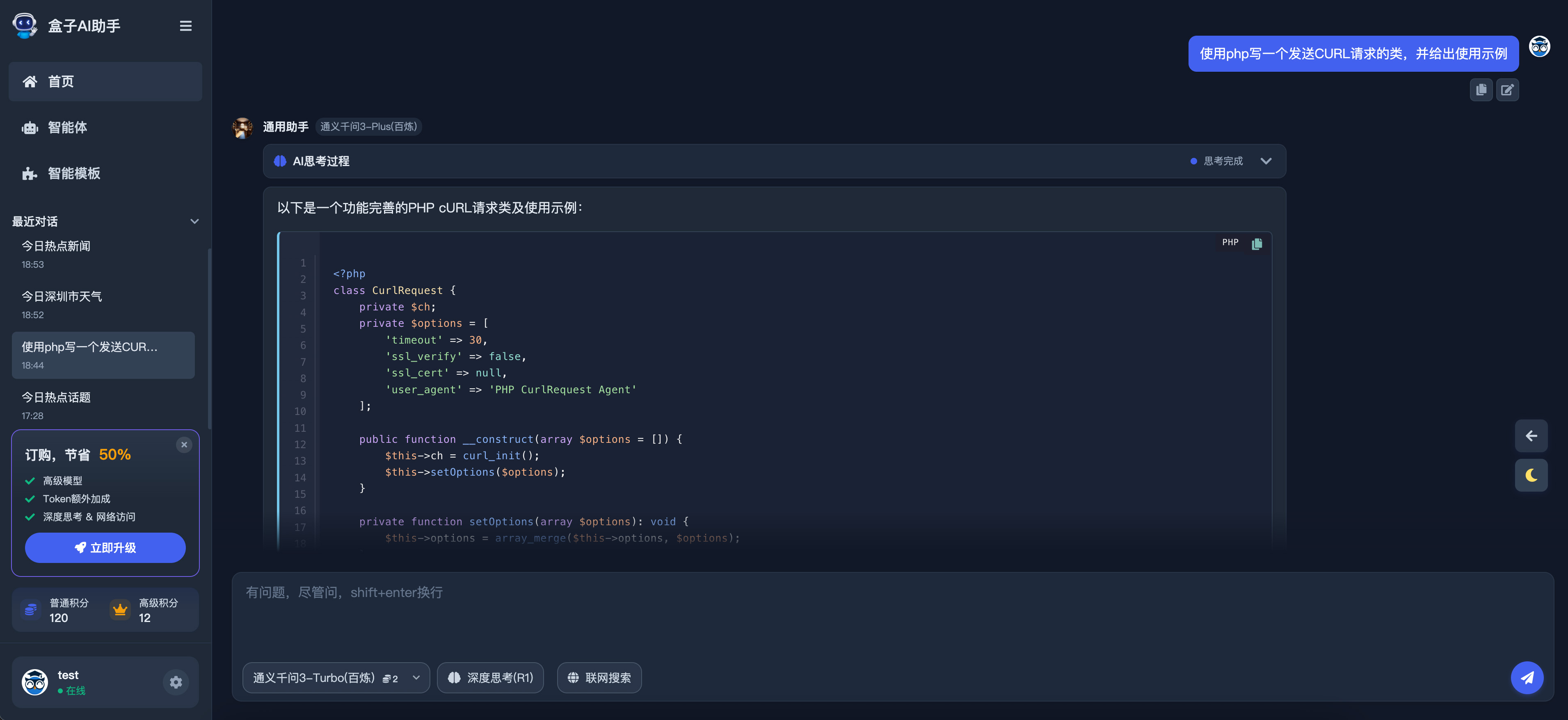Click the 在线 online status text

[x=75, y=691]
